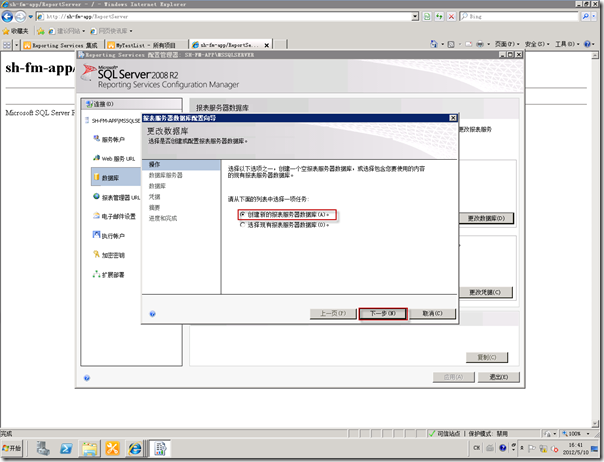Open the 建议网站 favorites link
This screenshot has width=604, height=462.
(x=67, y=31)
